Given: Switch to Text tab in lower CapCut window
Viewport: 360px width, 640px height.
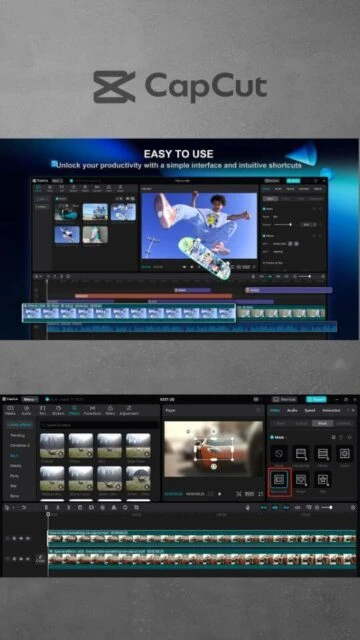Looking at the screenshot, I should tap(42, 410).
